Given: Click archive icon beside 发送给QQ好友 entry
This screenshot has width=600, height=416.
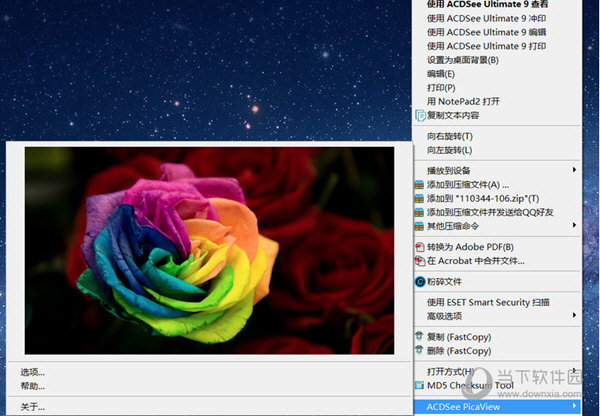Looking at the screenshot, I should [419, 212].
